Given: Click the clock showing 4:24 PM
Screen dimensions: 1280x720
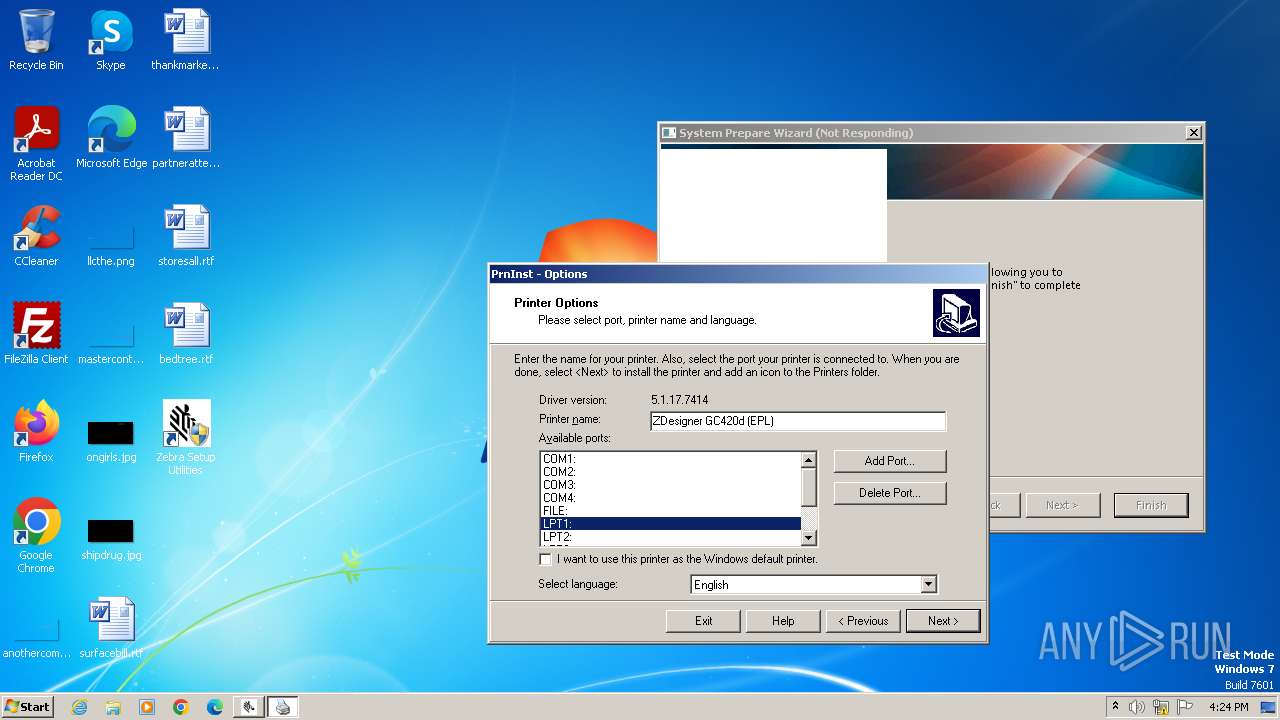Looking at the screenshot, I should pos(1228,707).
